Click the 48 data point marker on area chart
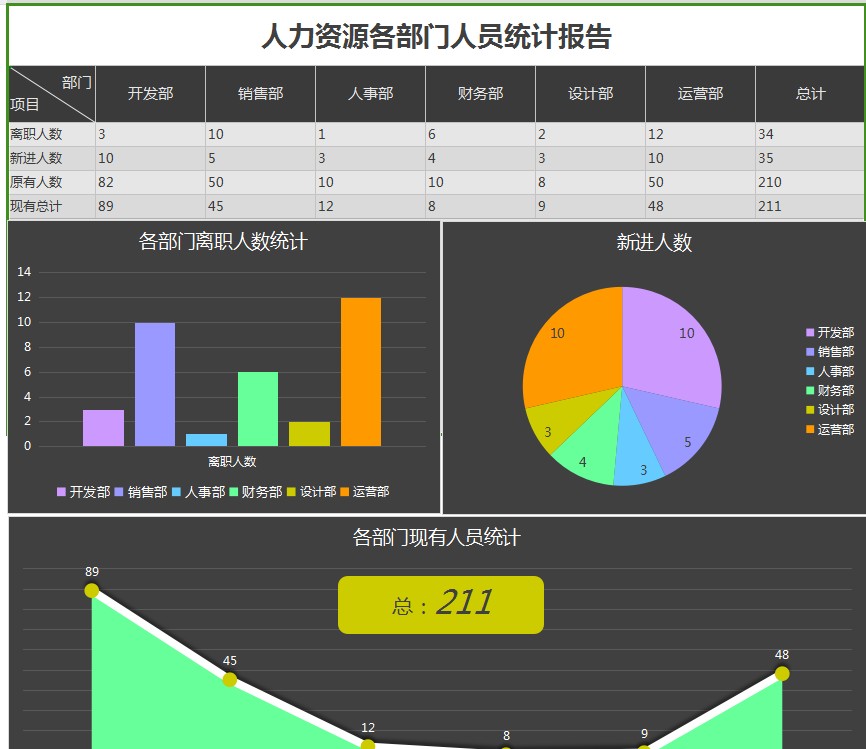The height and width of the screenshot is (749, 866). 782,674
